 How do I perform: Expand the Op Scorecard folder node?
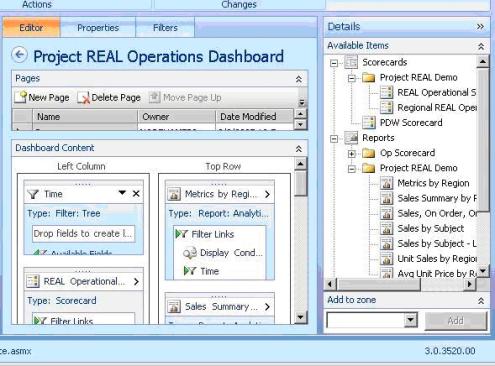[351, 154]
